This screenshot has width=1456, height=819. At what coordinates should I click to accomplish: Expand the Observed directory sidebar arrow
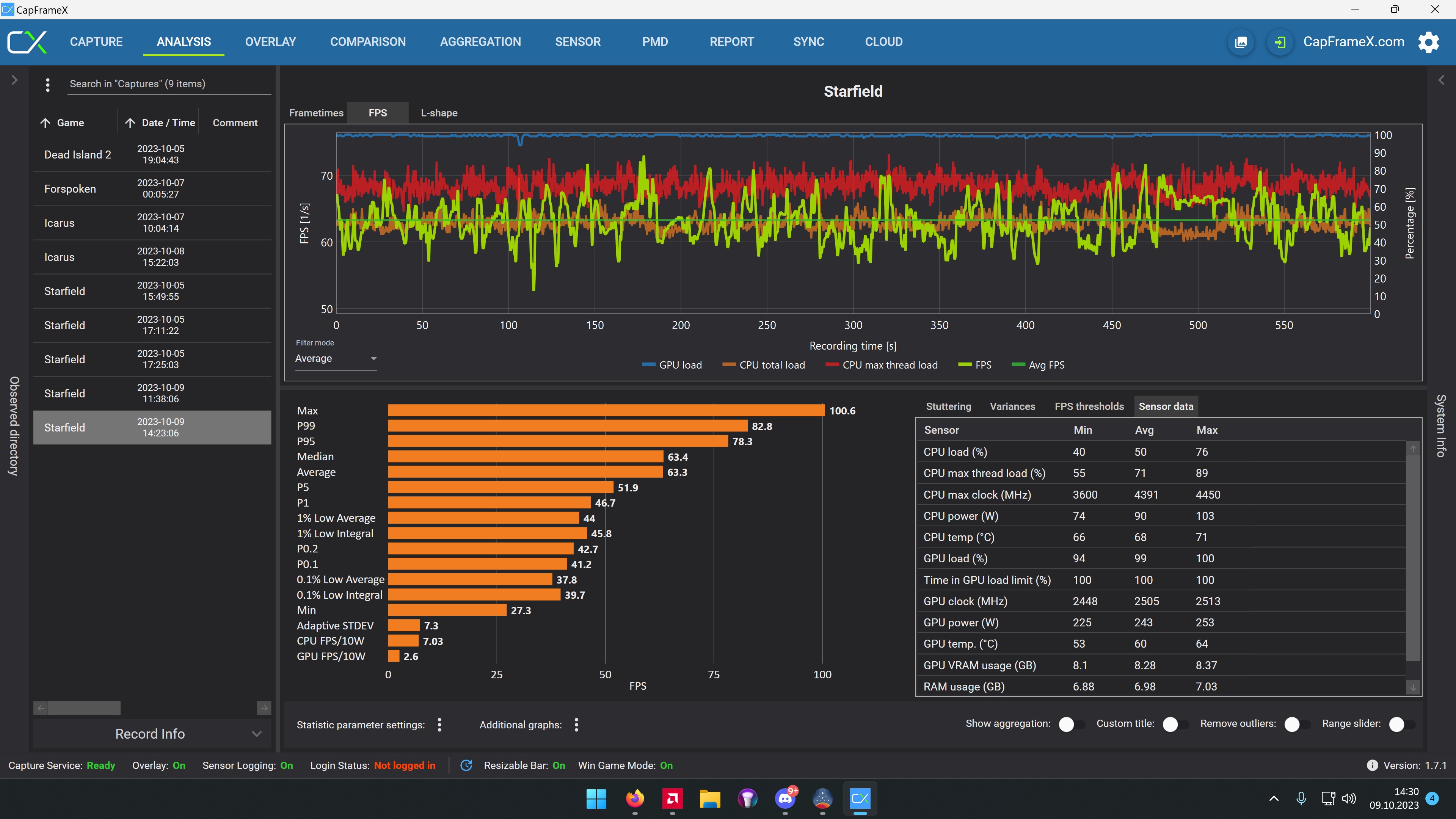(x=15, y=80)
